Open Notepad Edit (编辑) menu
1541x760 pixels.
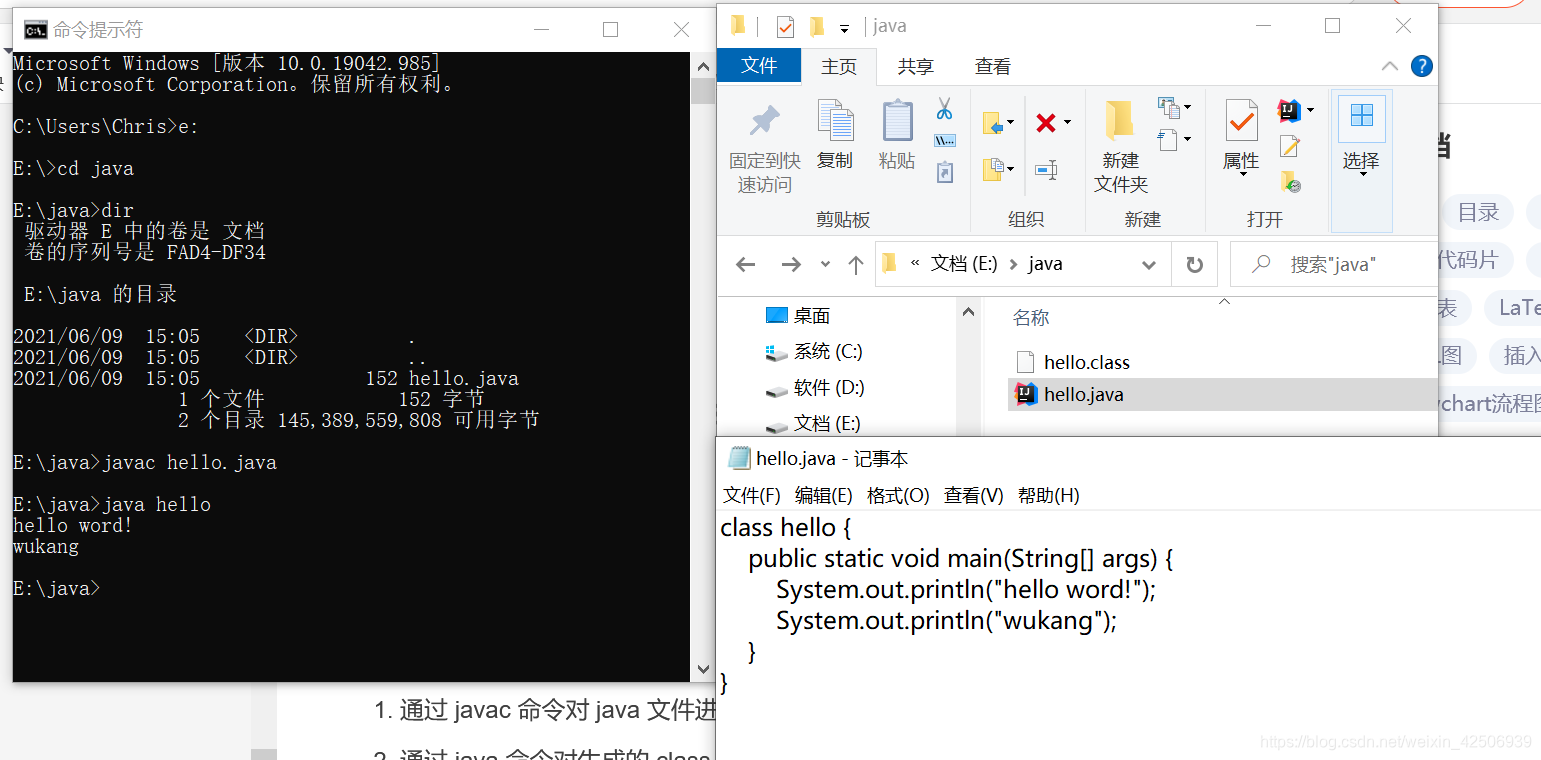[x=823, y=495]
